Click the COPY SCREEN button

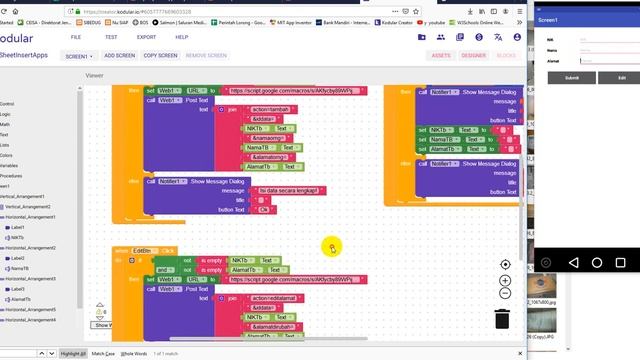(160, 56)
